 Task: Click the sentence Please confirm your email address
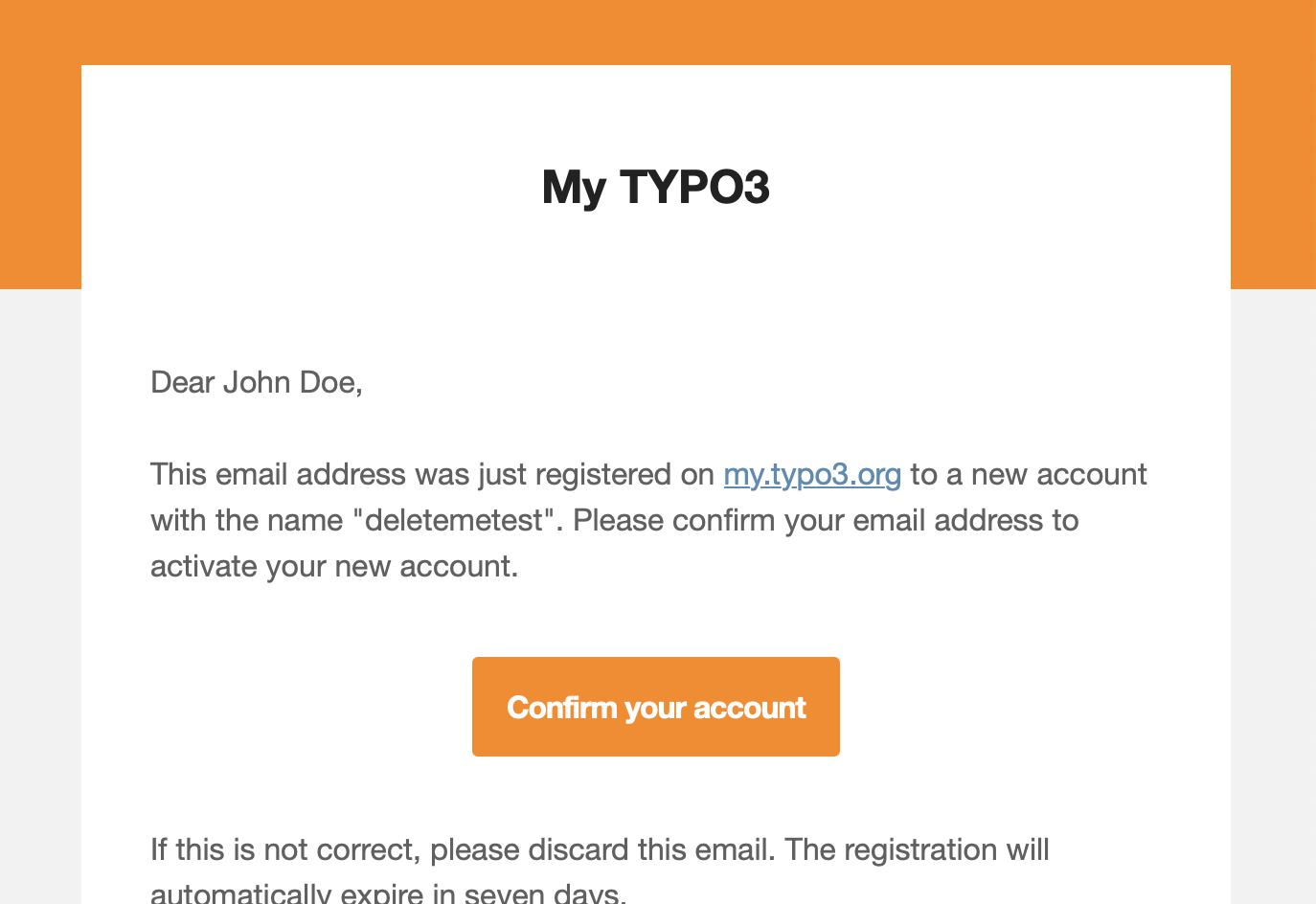[x=824, y=521]
